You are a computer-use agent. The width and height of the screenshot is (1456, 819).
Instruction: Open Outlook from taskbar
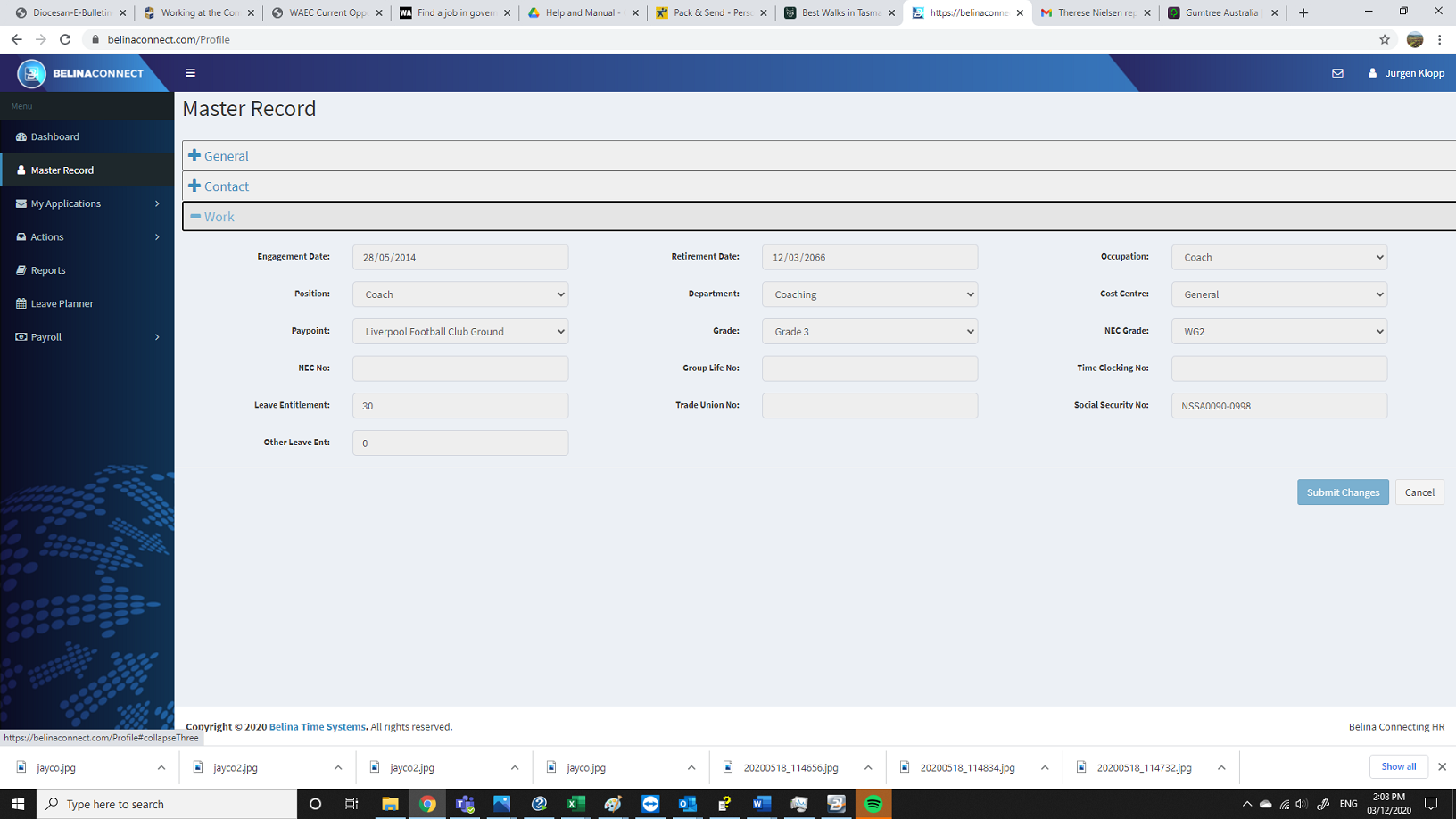(687, 804)
